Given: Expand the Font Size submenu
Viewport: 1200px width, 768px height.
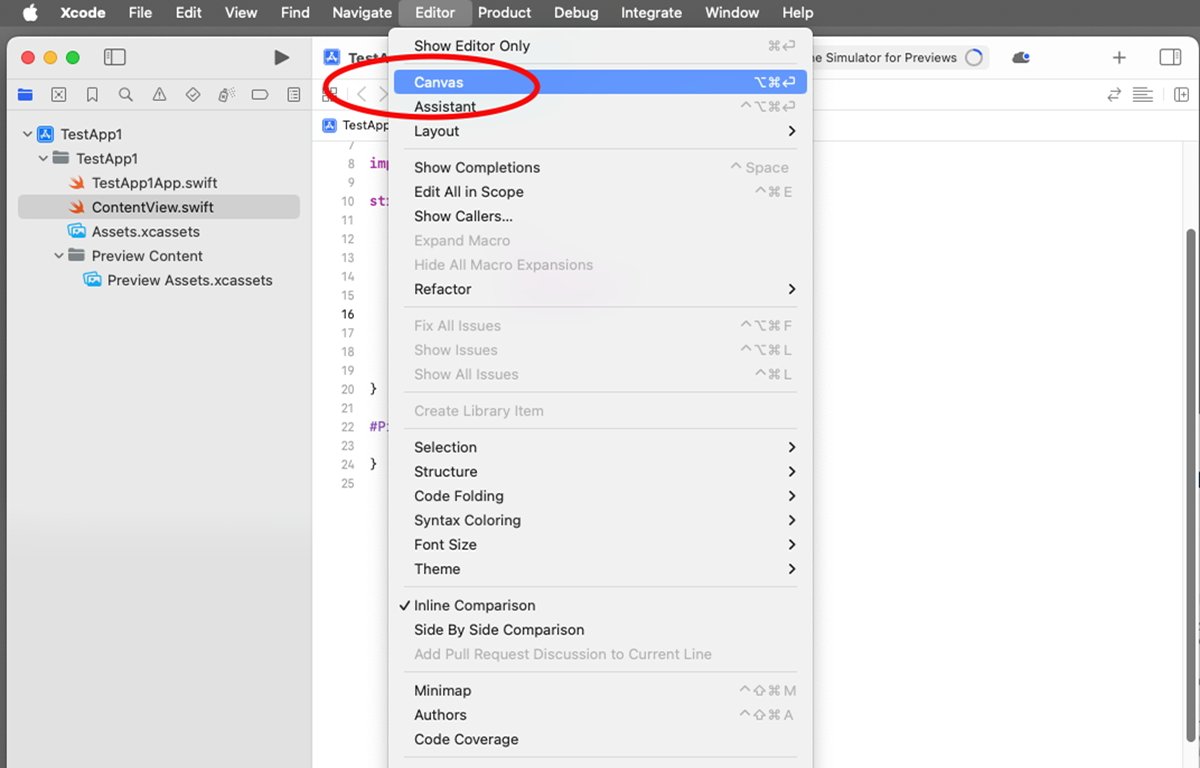Looking at the screenshot, I should coord(600,545).
